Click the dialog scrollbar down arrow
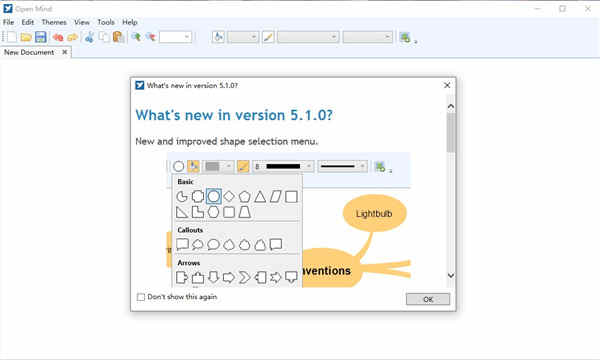The height and width of the screenshot is (360, 600). (451, 275)
